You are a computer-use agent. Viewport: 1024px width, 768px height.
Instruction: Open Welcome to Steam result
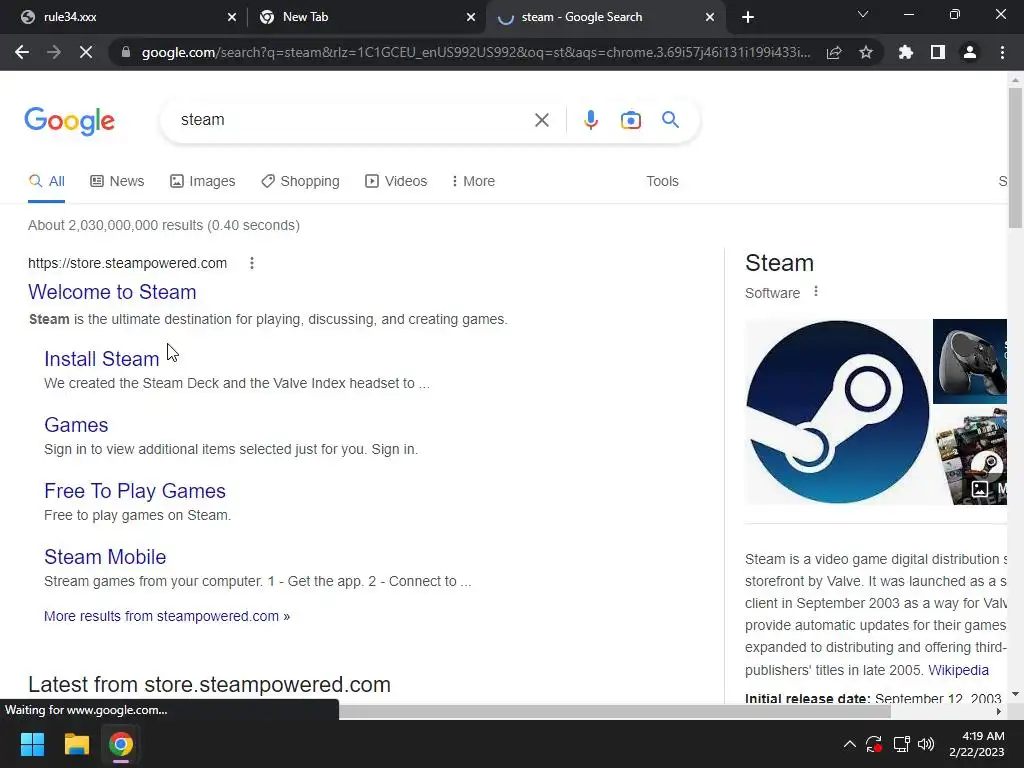112,292
